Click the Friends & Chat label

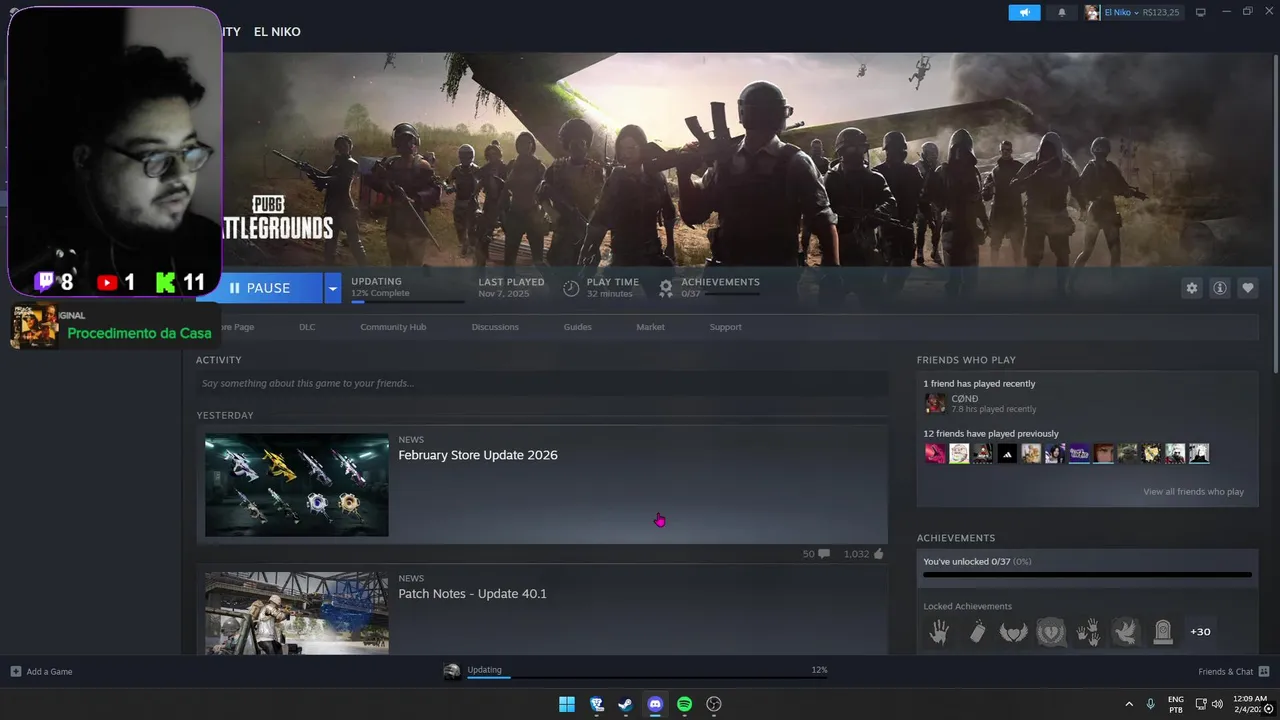point(1225,671)
